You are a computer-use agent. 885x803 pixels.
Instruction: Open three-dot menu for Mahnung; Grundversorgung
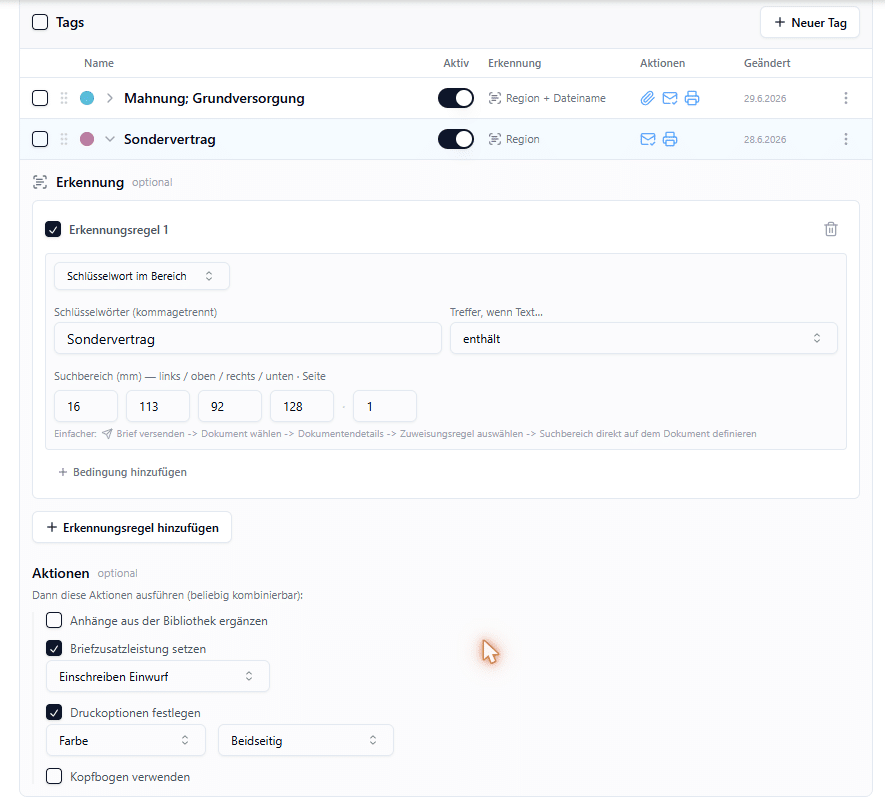tap(845, 98)
